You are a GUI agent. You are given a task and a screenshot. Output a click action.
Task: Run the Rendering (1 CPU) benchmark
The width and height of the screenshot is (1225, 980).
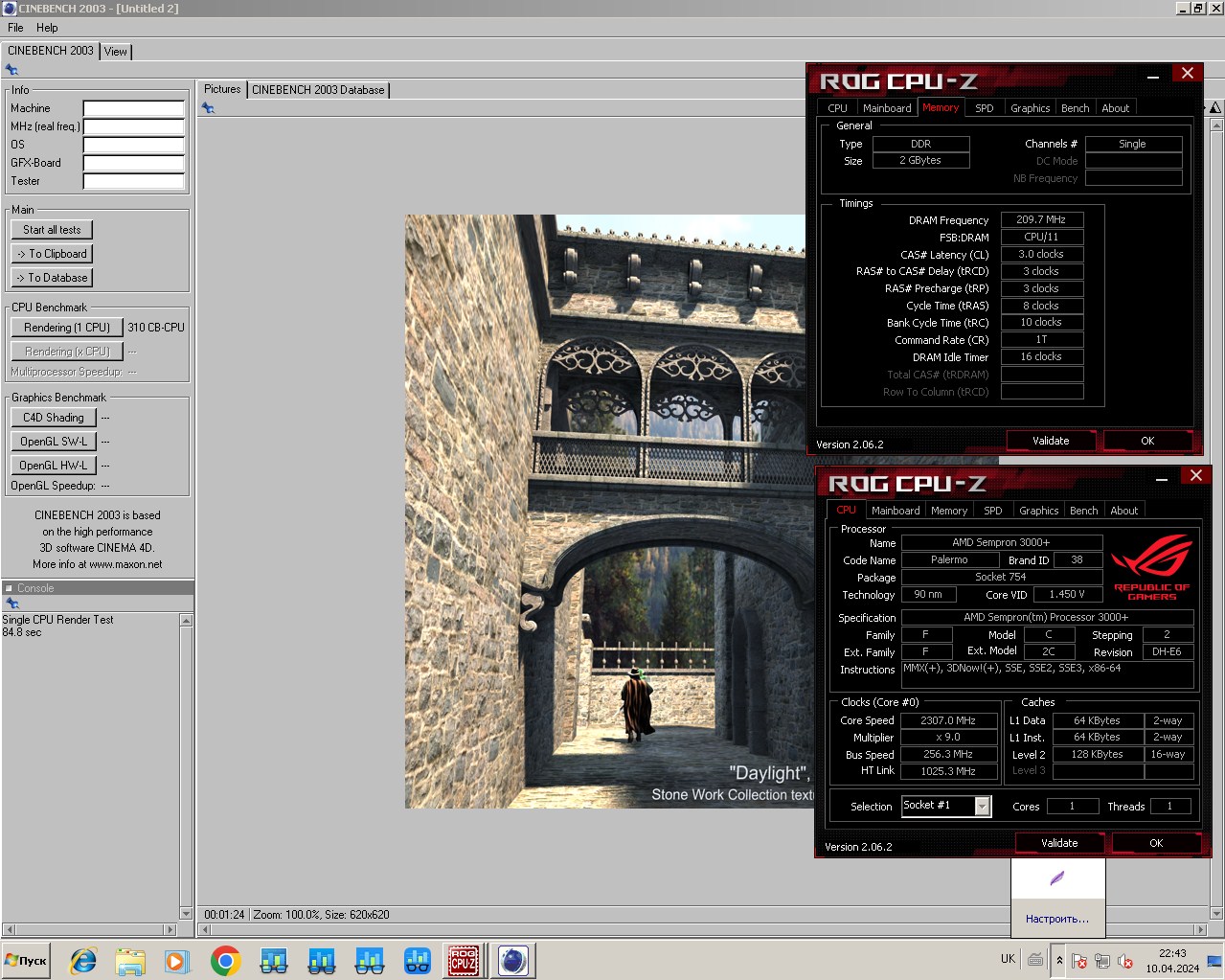67,328
